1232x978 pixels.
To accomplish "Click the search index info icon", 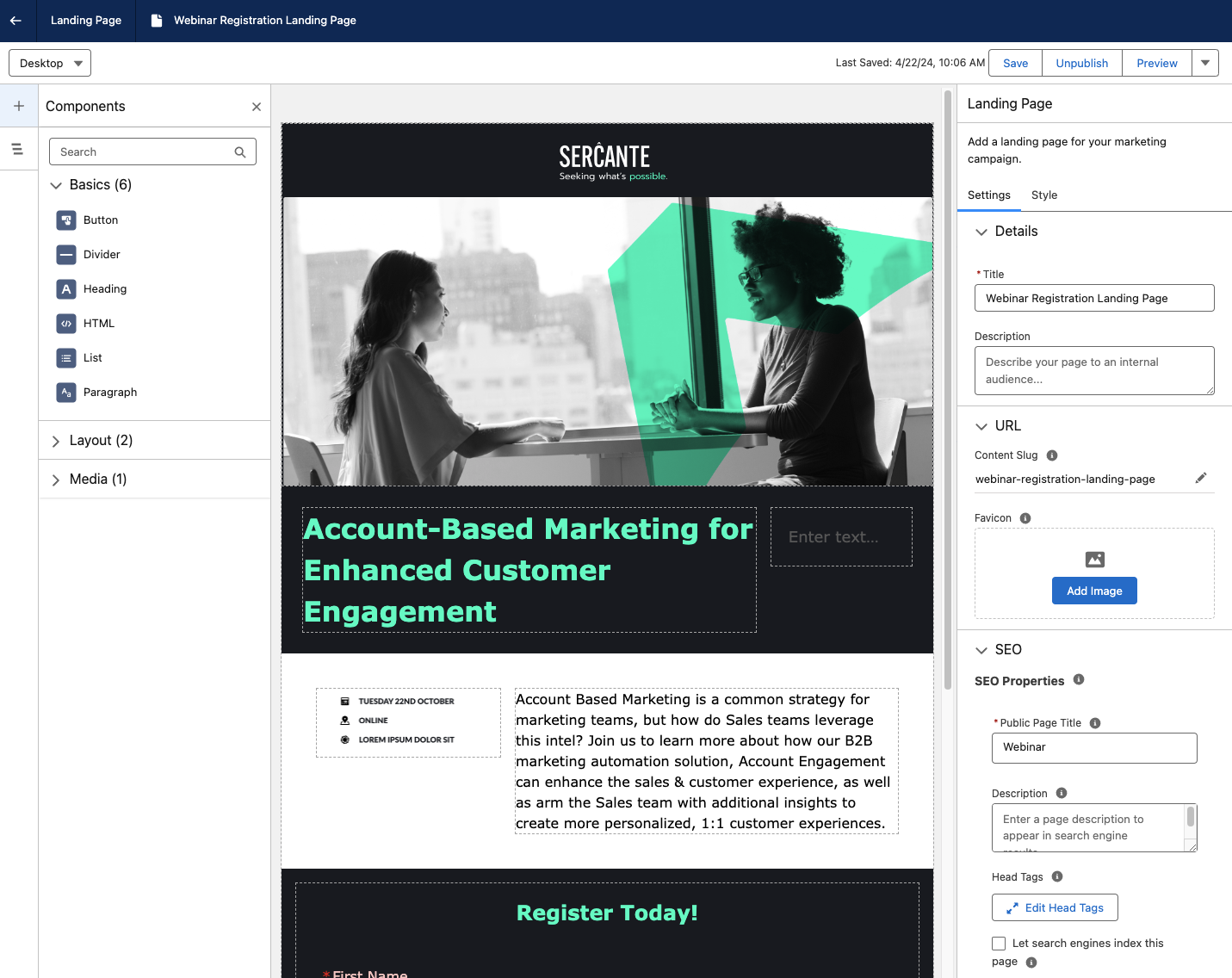I will (1031, 963).
